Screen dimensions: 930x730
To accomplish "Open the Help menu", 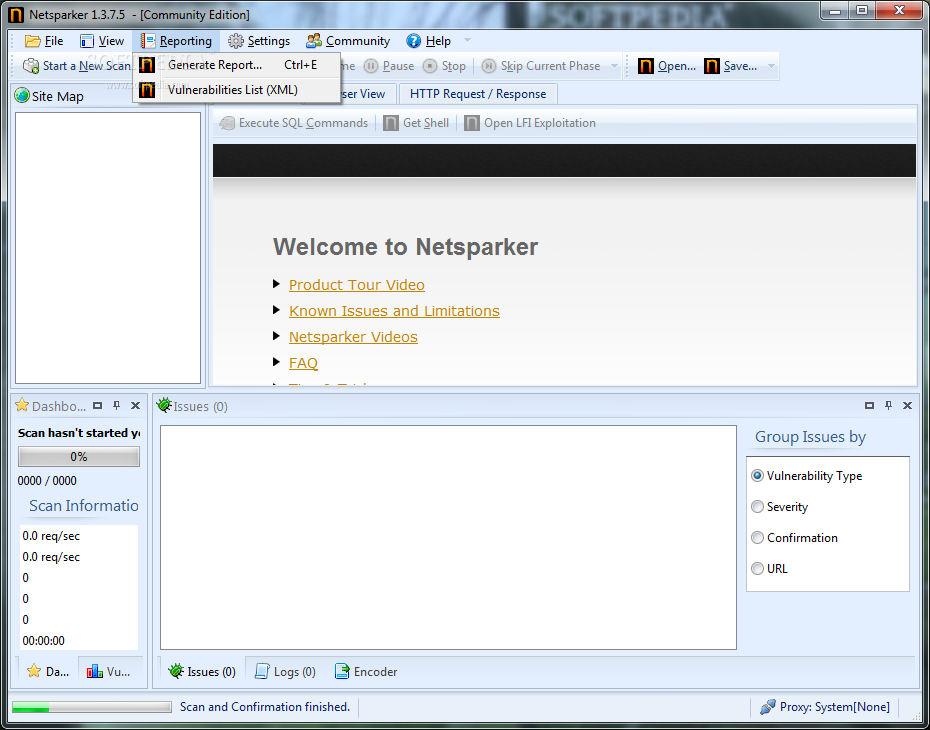I will [x=429, y=41].
